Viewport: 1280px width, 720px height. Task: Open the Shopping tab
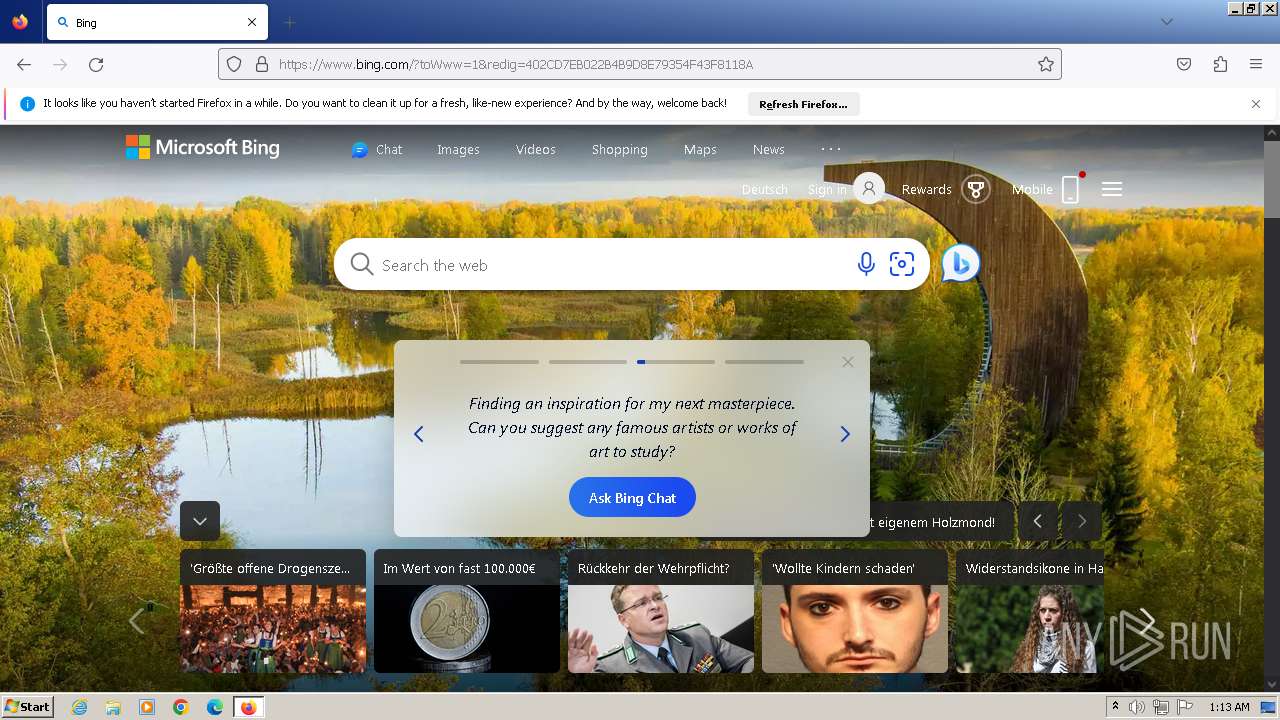[619, 149]
